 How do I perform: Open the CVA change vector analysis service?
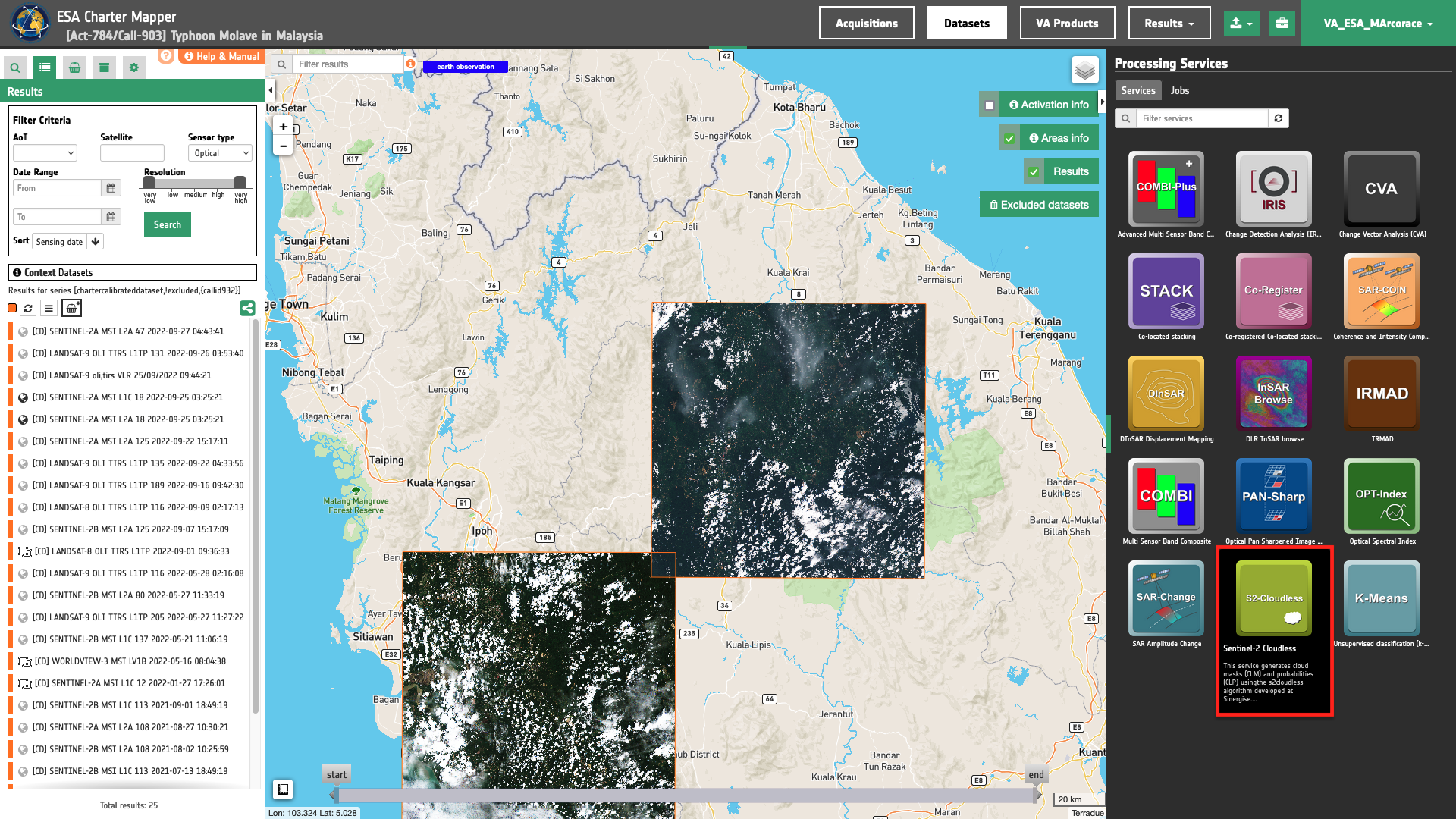[x=1382, y=189]
